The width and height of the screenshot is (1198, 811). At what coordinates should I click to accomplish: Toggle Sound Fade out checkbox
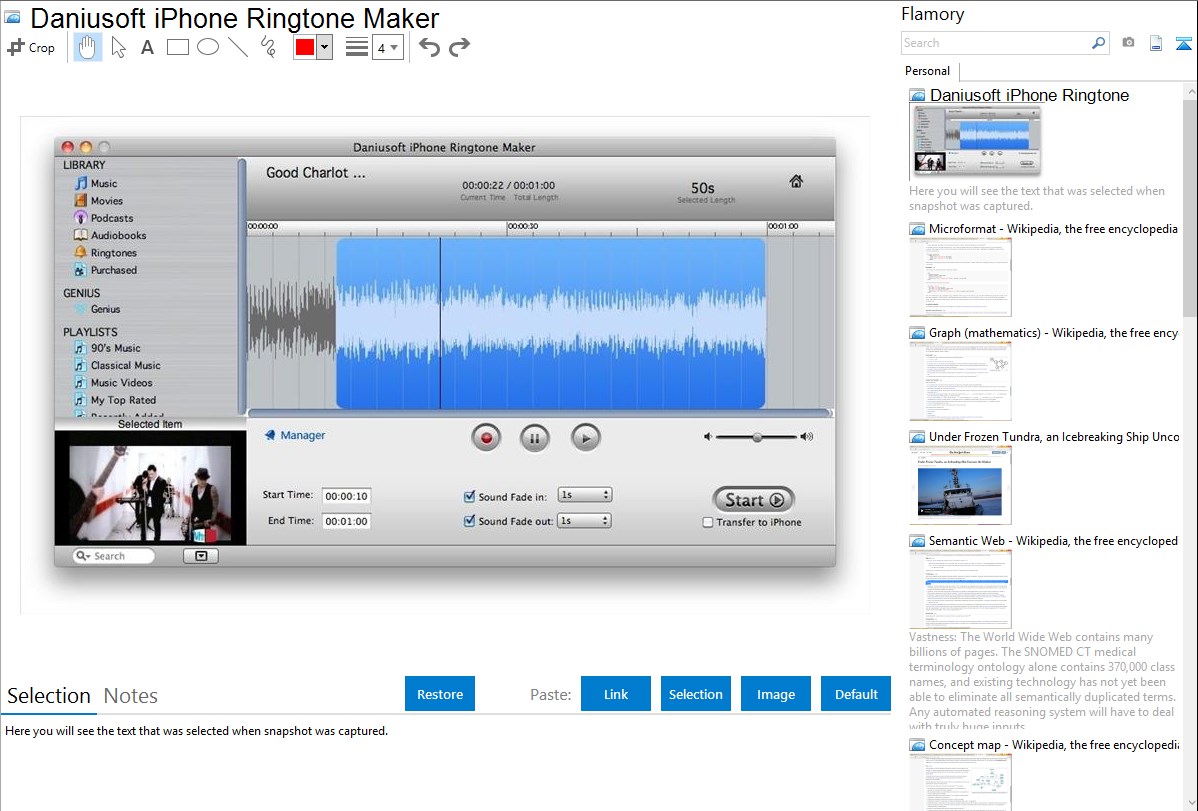point(470,521)
